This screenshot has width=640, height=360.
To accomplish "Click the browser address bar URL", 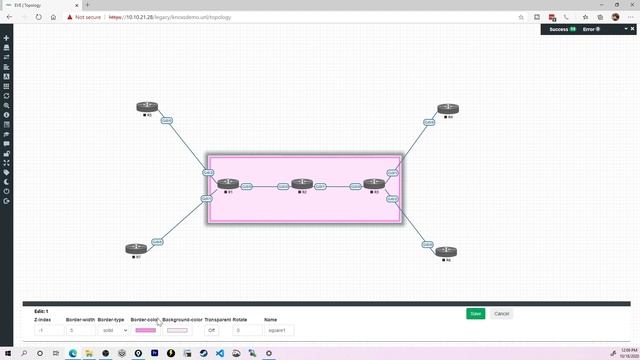I will pyautogui.click(x=170, y=17).
